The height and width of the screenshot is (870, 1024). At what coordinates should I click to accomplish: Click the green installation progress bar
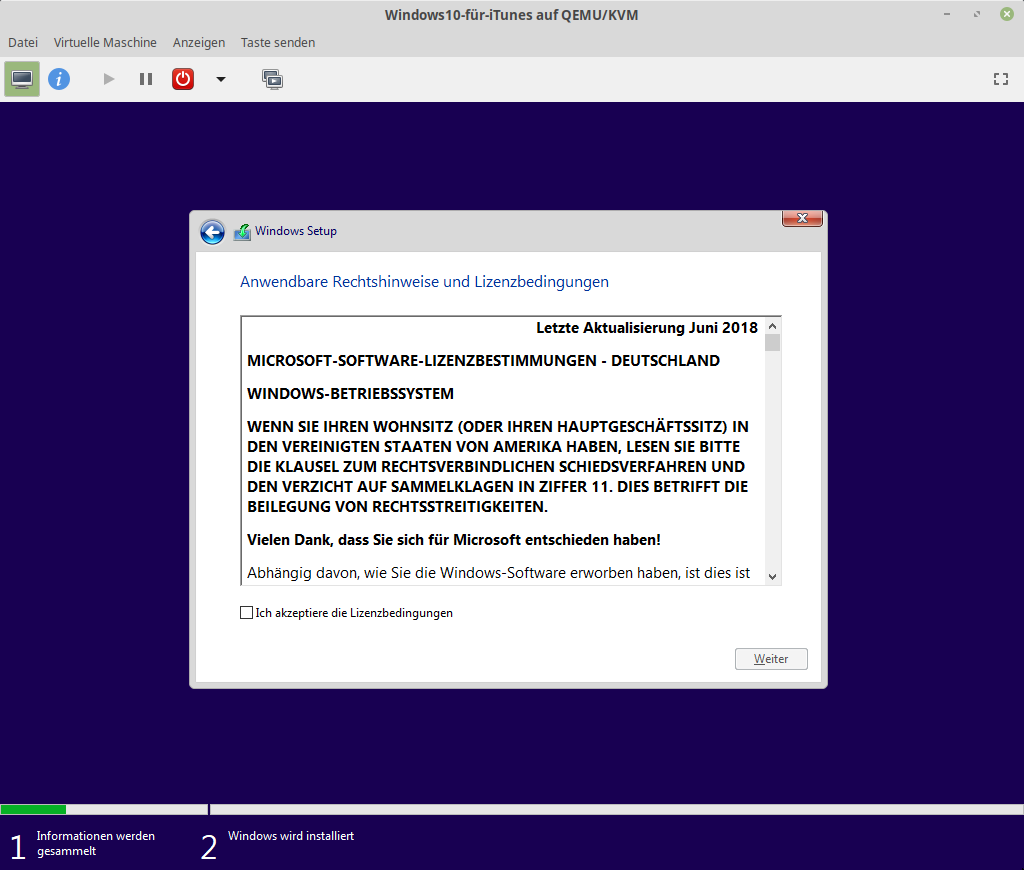[33, 809]
